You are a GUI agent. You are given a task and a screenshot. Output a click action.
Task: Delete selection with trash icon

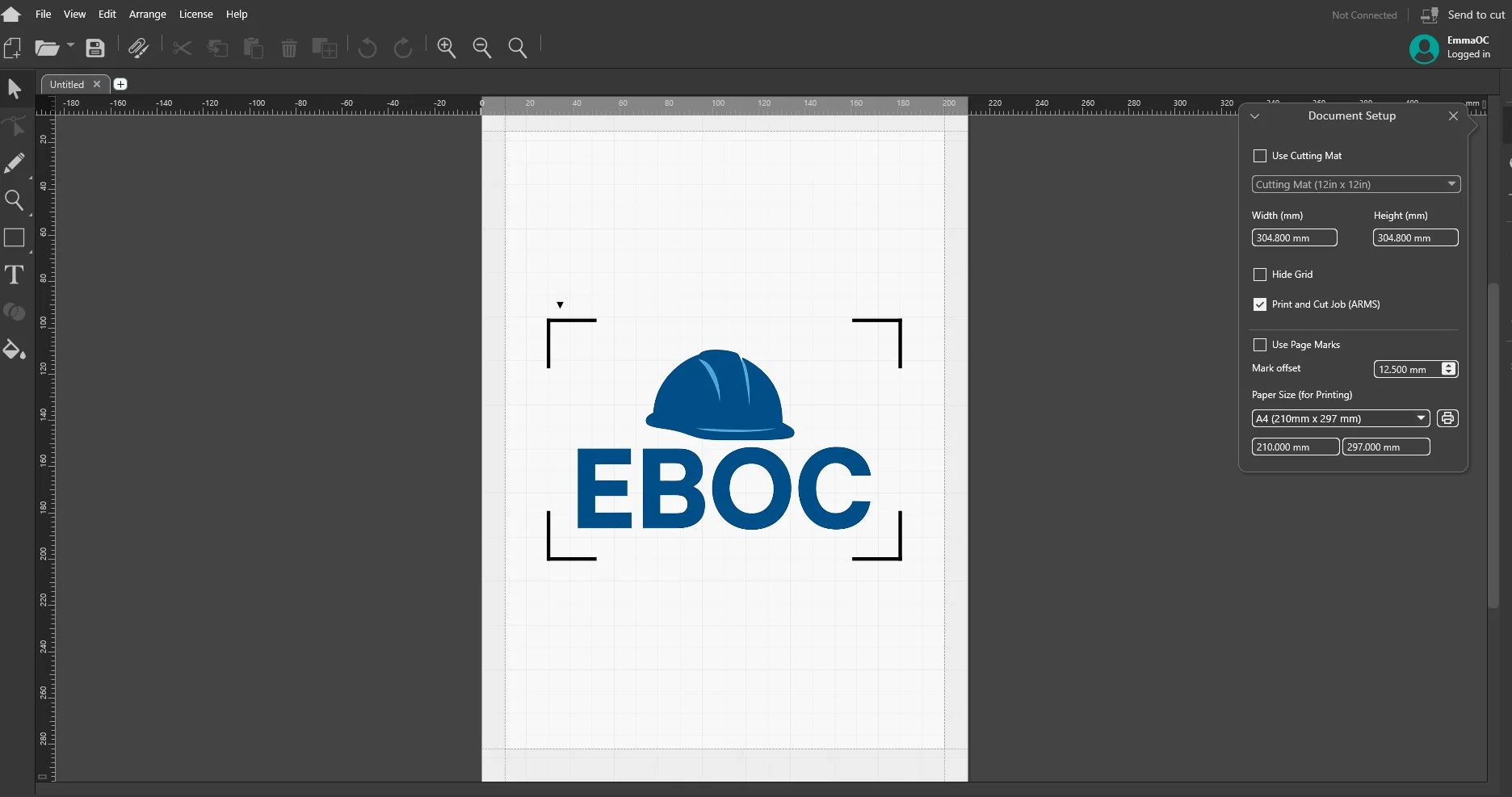click(x=289, y=48)
